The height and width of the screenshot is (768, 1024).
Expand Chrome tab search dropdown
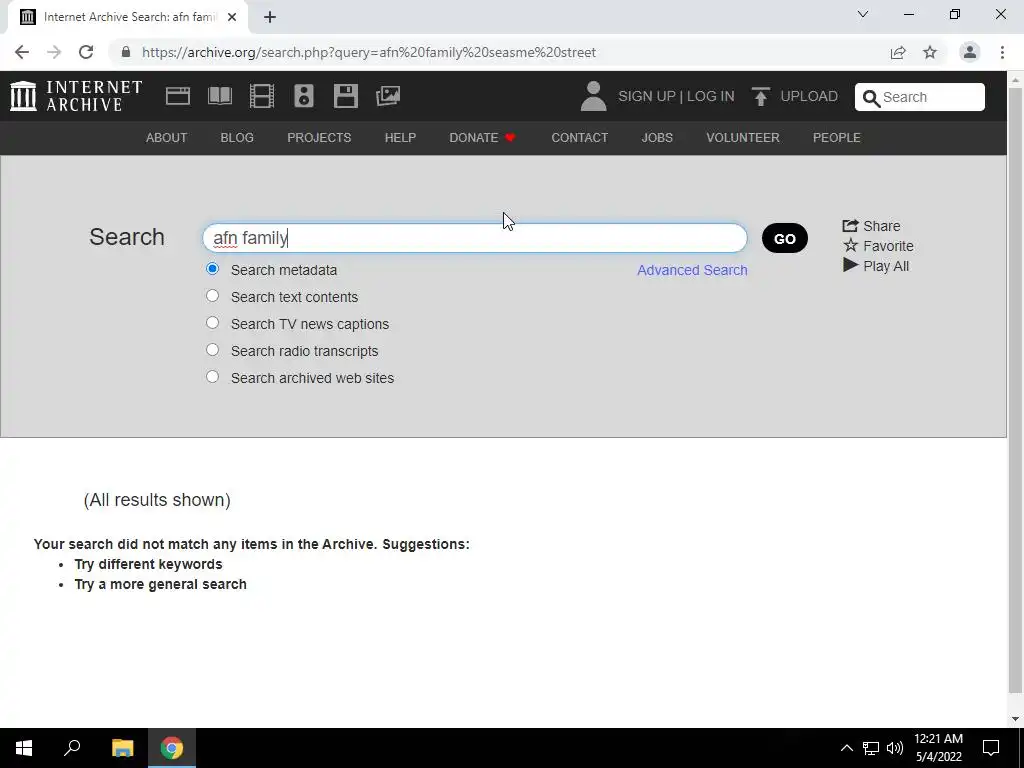(x=863, y=14)
